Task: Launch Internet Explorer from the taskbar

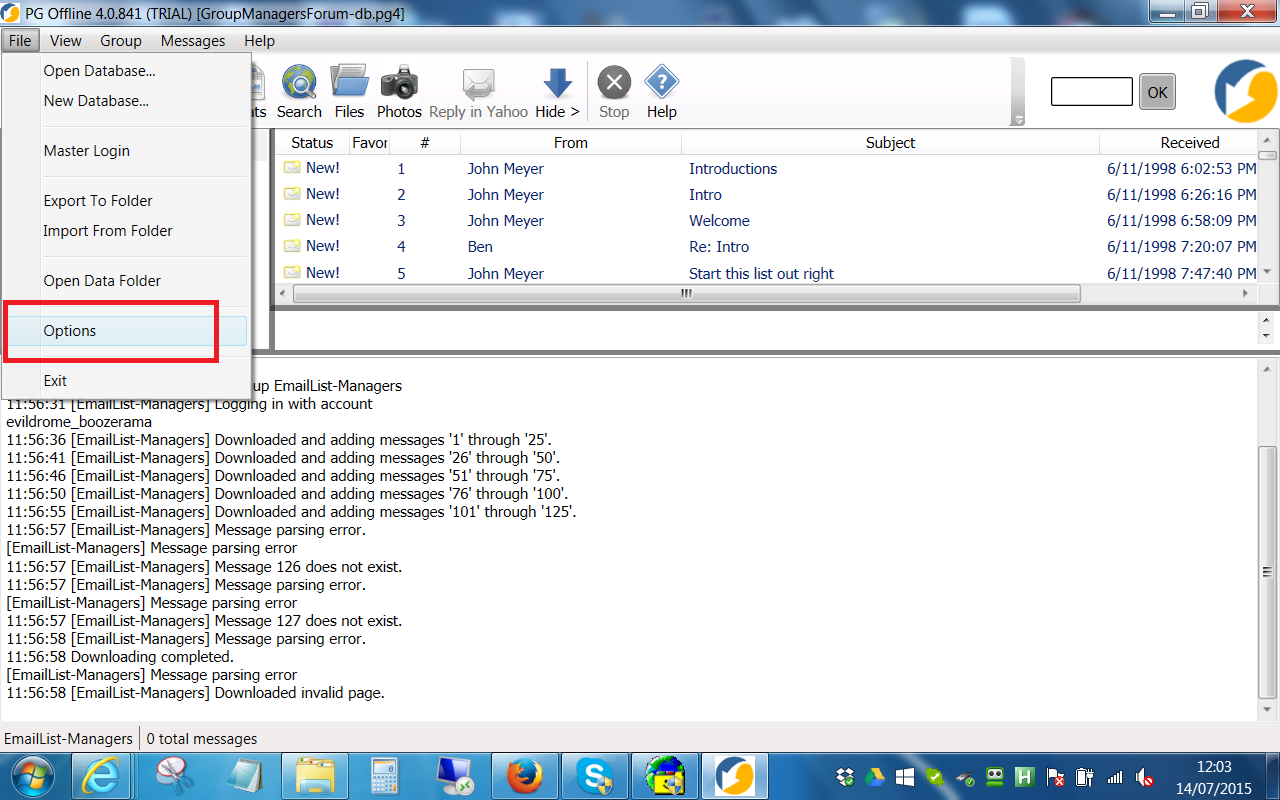Action: (x=103, y=776)
